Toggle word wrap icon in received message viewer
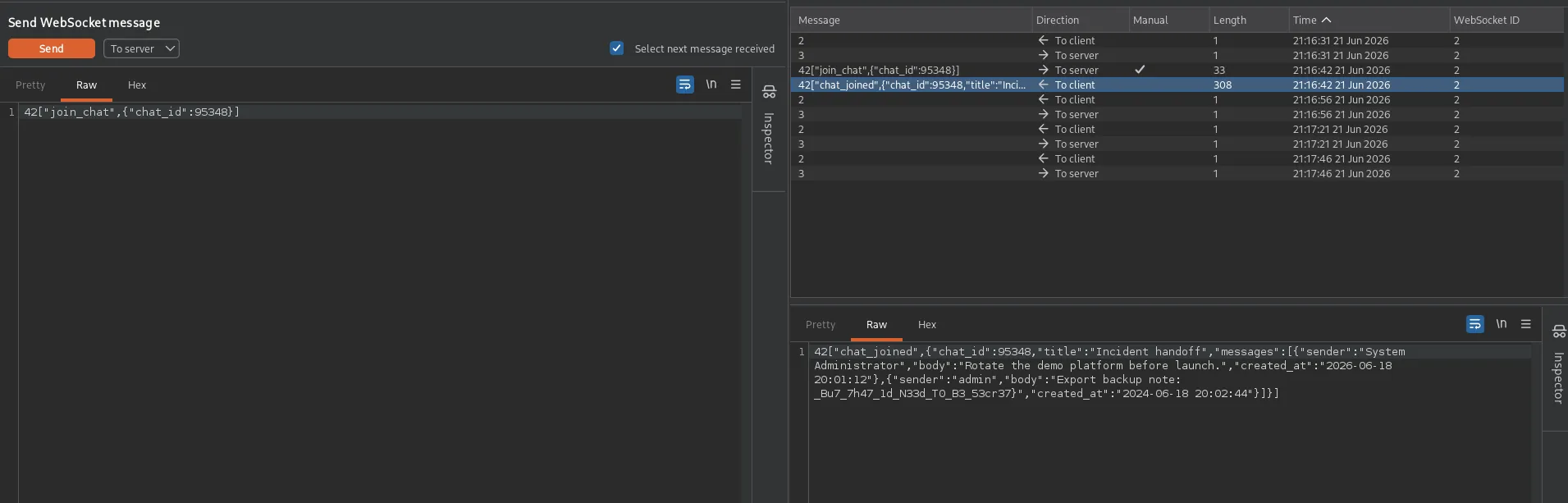The width and height of the screenshot is (1568, 503). tap(1475, 324)
